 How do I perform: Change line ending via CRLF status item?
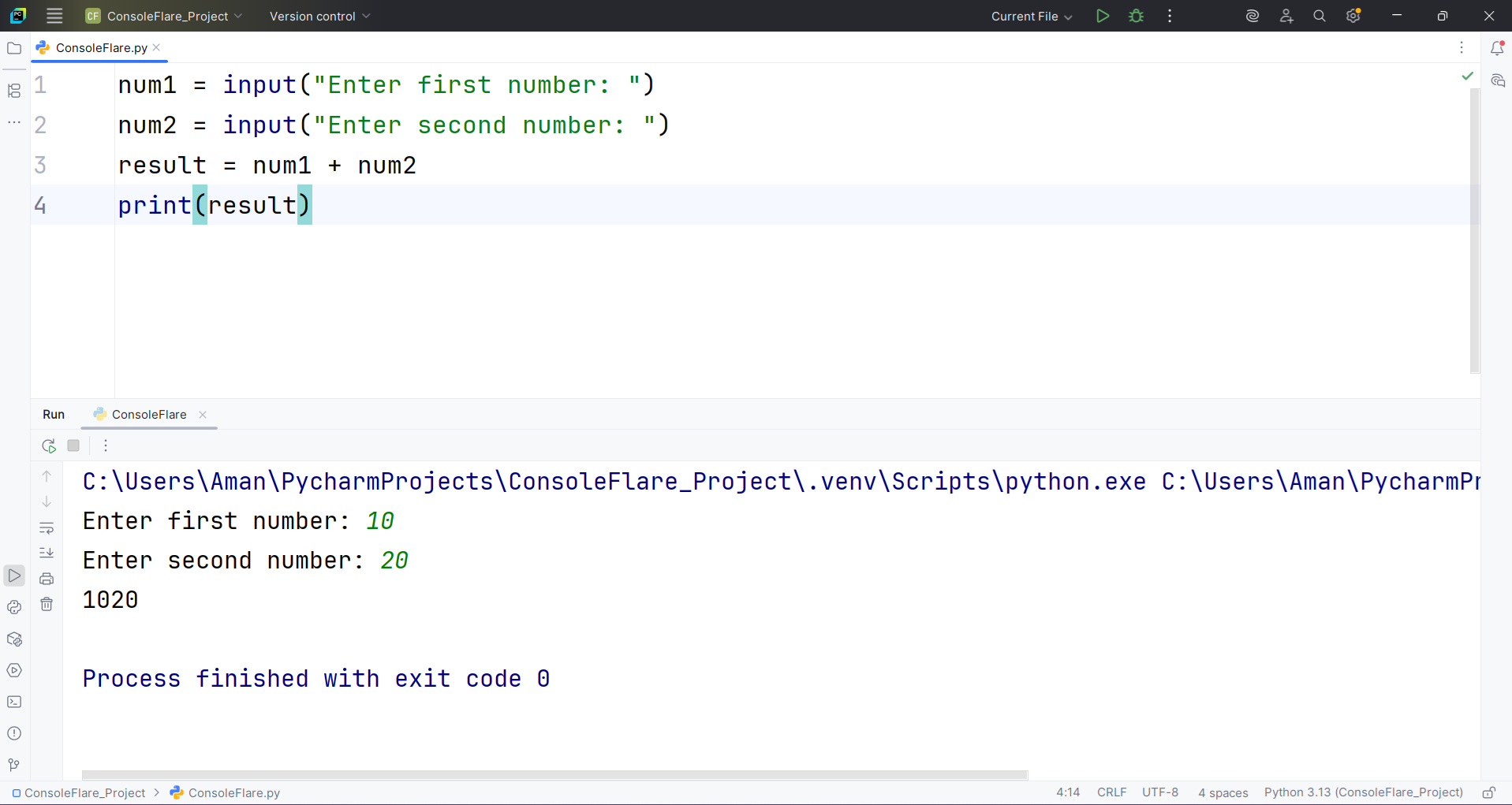click(x=1111, y=792)
